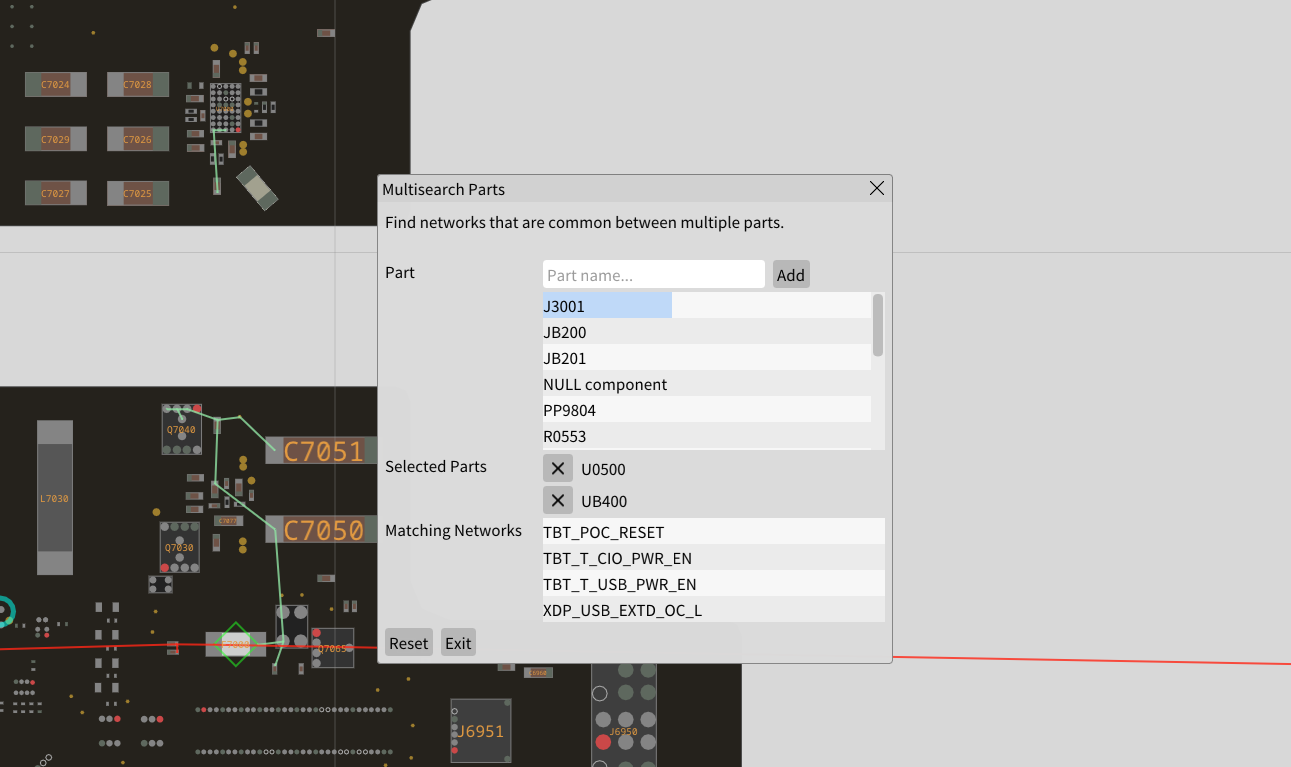The width and height of the screenshot is (1291, 767).
Task: Click the Add part button
Action: pos(790,275)
